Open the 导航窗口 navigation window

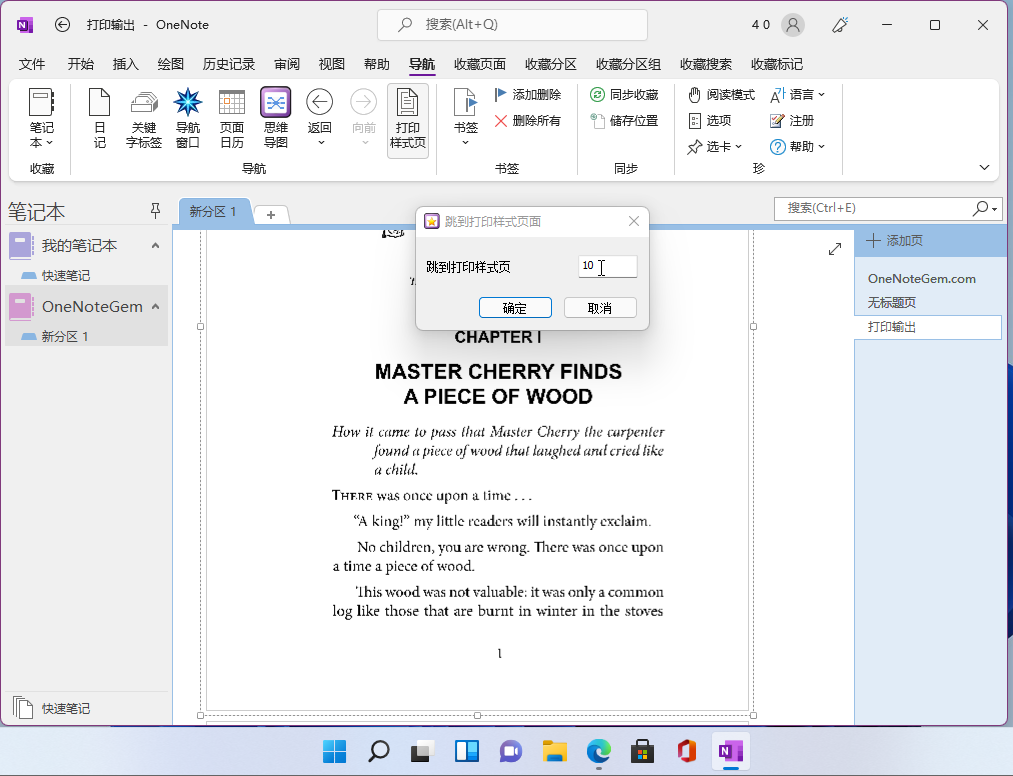[x=188, y=120]
